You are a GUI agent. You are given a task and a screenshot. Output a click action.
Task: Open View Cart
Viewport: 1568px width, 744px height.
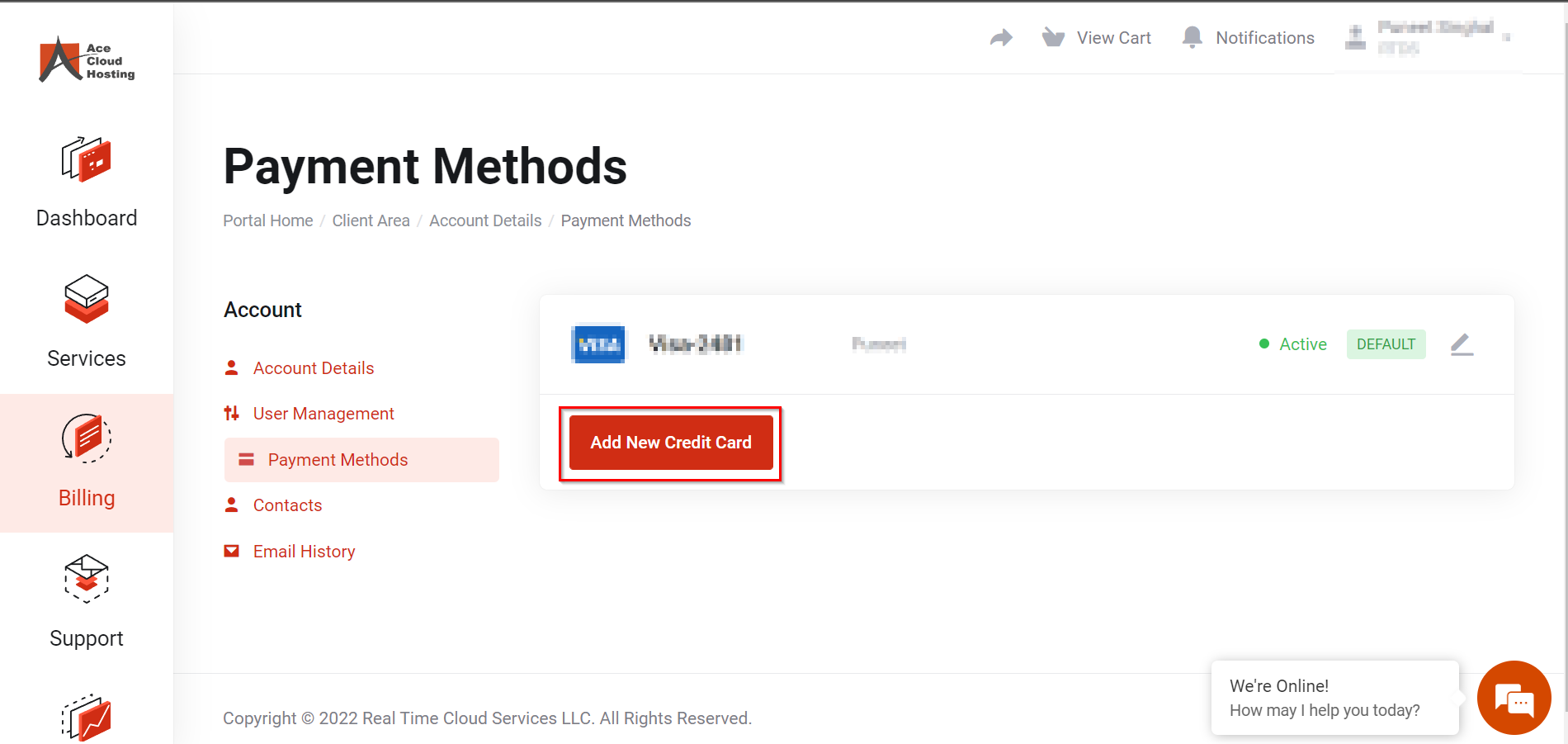tap(1097, 38)
